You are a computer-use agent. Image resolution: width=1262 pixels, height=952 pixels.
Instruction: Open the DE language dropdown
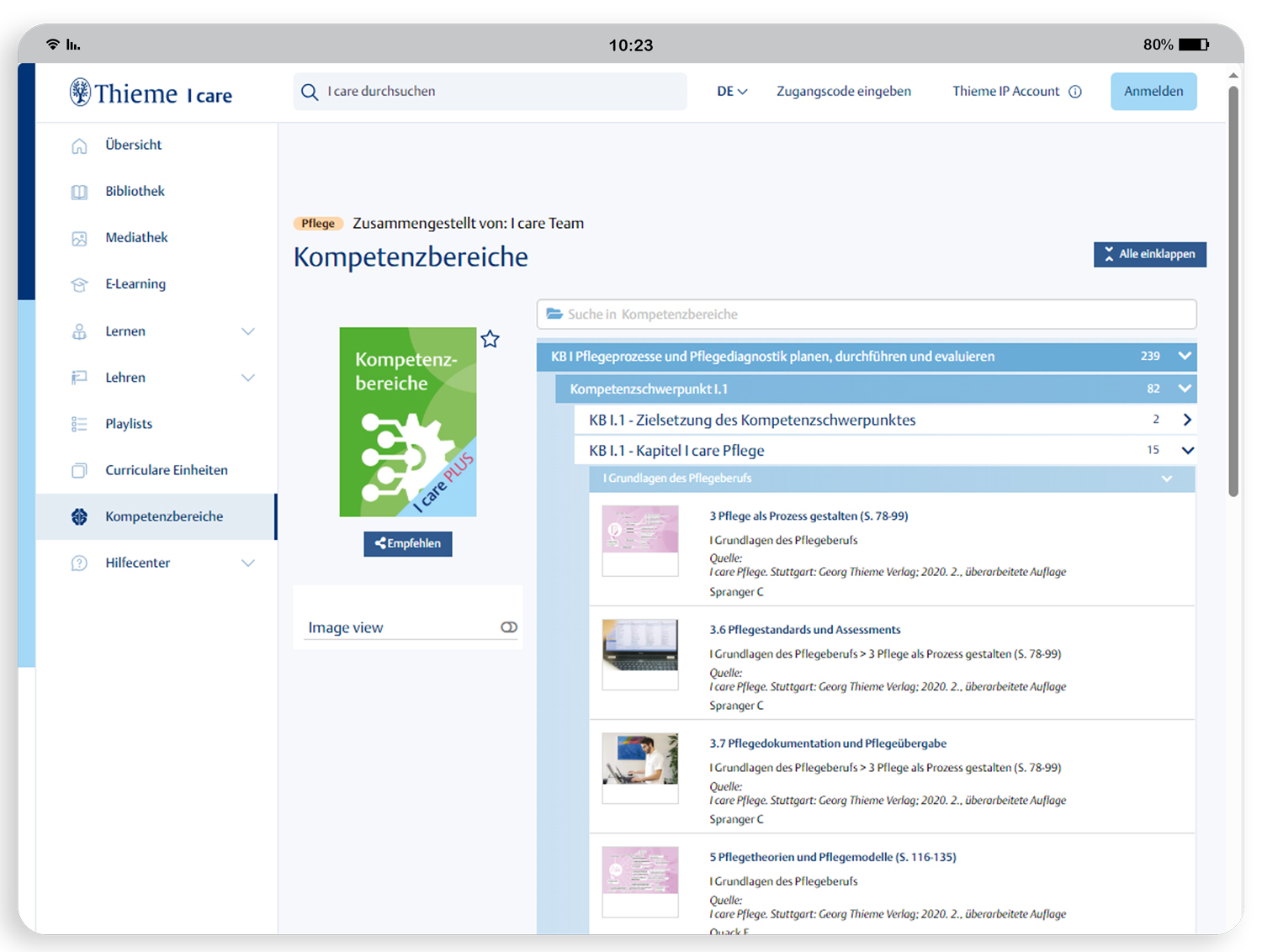(x=732, y=92)
